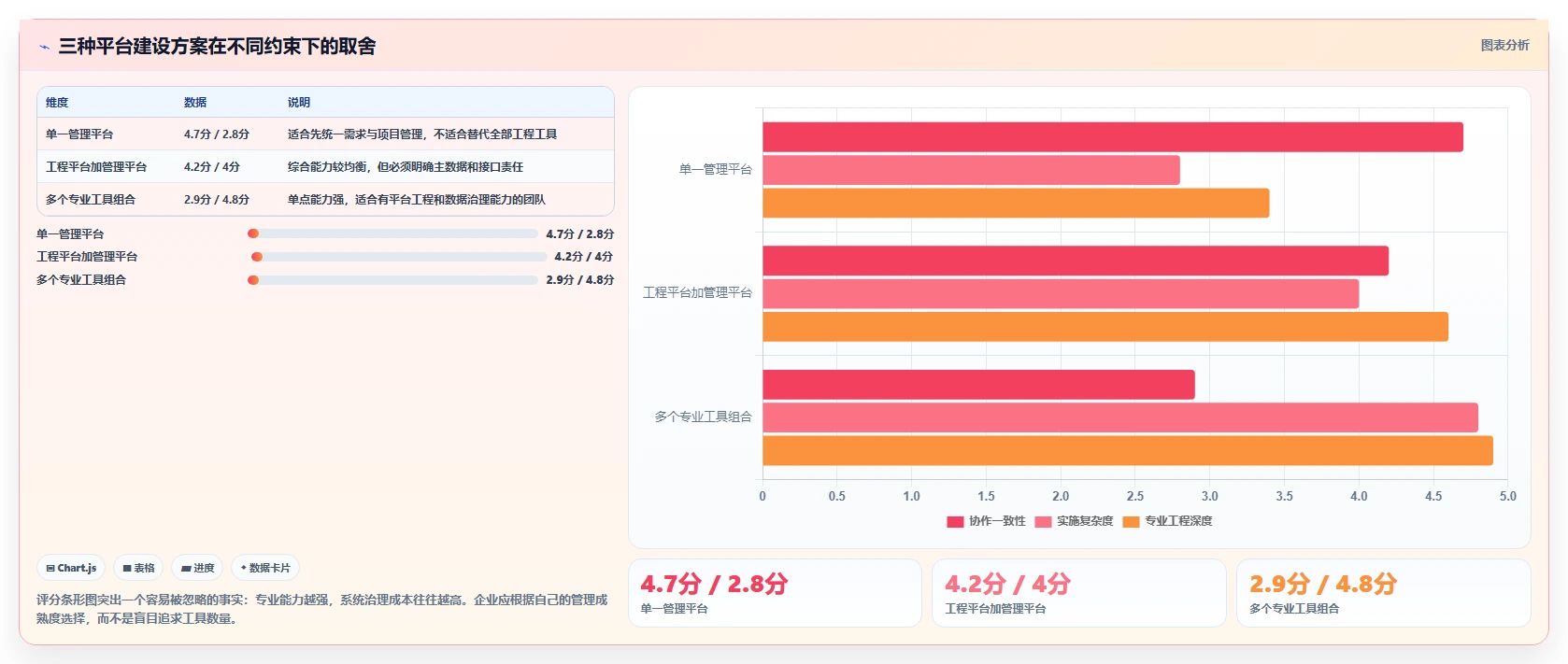This screenshot has height=664, width=1568.
Task: Click the pink 实施复杂度 legend color swatch
Action: [1043, 522]
